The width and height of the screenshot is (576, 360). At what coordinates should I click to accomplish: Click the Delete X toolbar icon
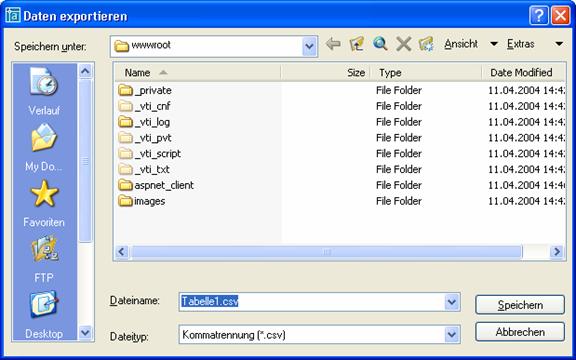pyautogui.click(x=403, y=44)
